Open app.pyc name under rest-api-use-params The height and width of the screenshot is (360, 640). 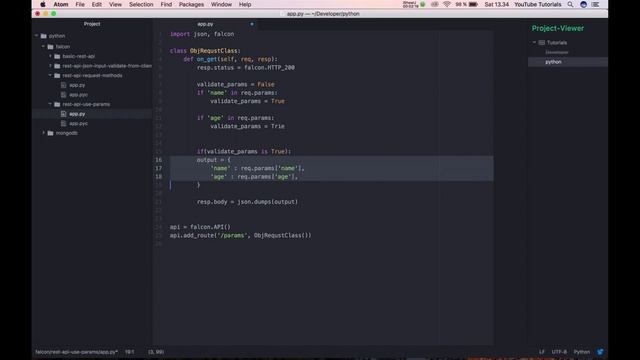[x=78, y=123]
